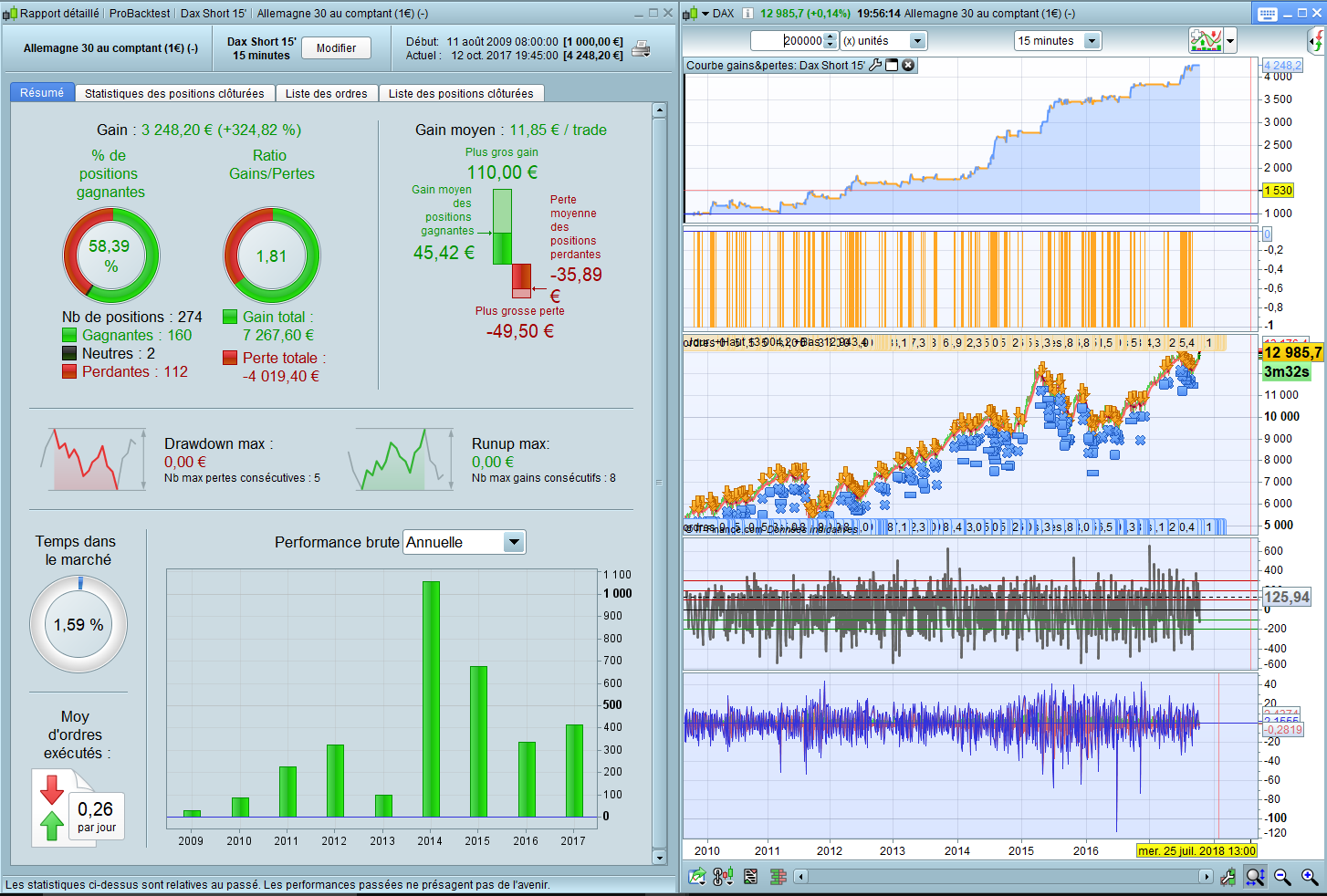Click the 12 985,7 current price label
The height and width of the screenshot is (896, 1327).
point(1292,352)
